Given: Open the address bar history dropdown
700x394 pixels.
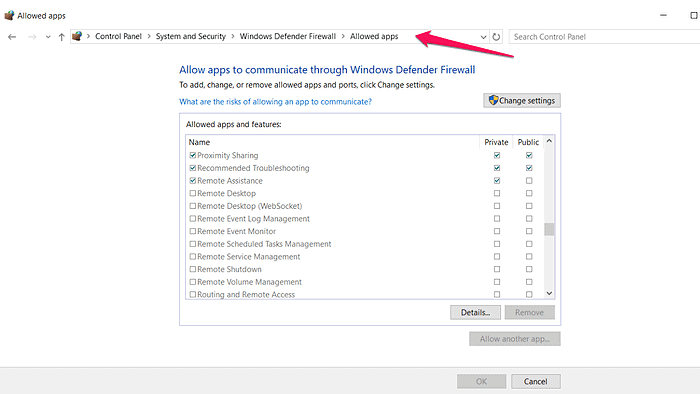Looking at the screenshot, I should 483,37.
